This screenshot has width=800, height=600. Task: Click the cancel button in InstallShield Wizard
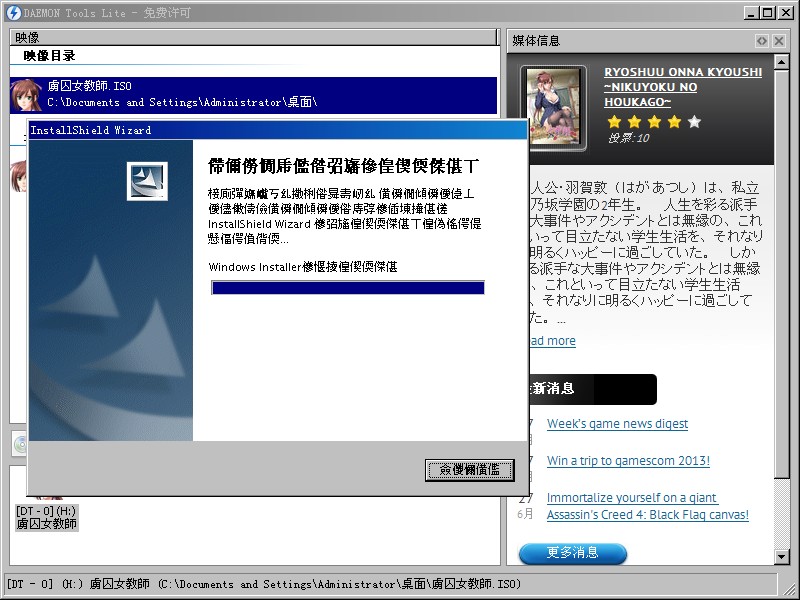[469, 470]
